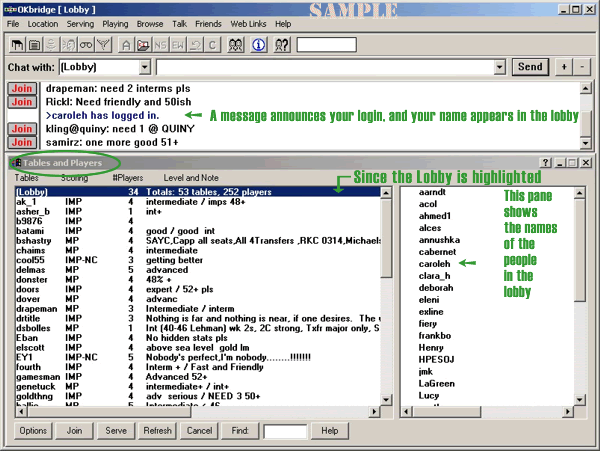
Task: Join samirz's table from chat
Action: [22, 142]
